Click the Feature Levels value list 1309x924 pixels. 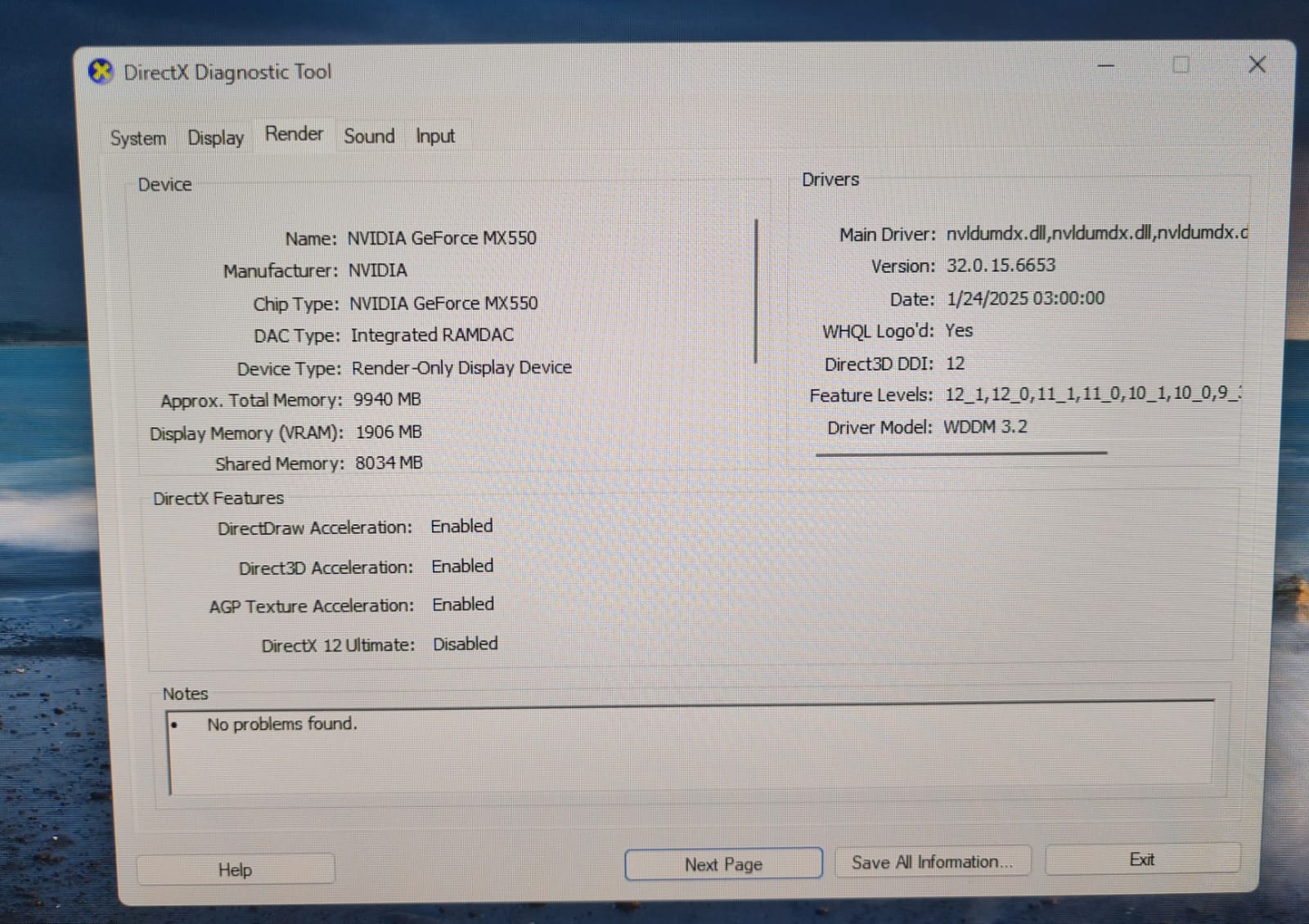tap(1093, 393)
